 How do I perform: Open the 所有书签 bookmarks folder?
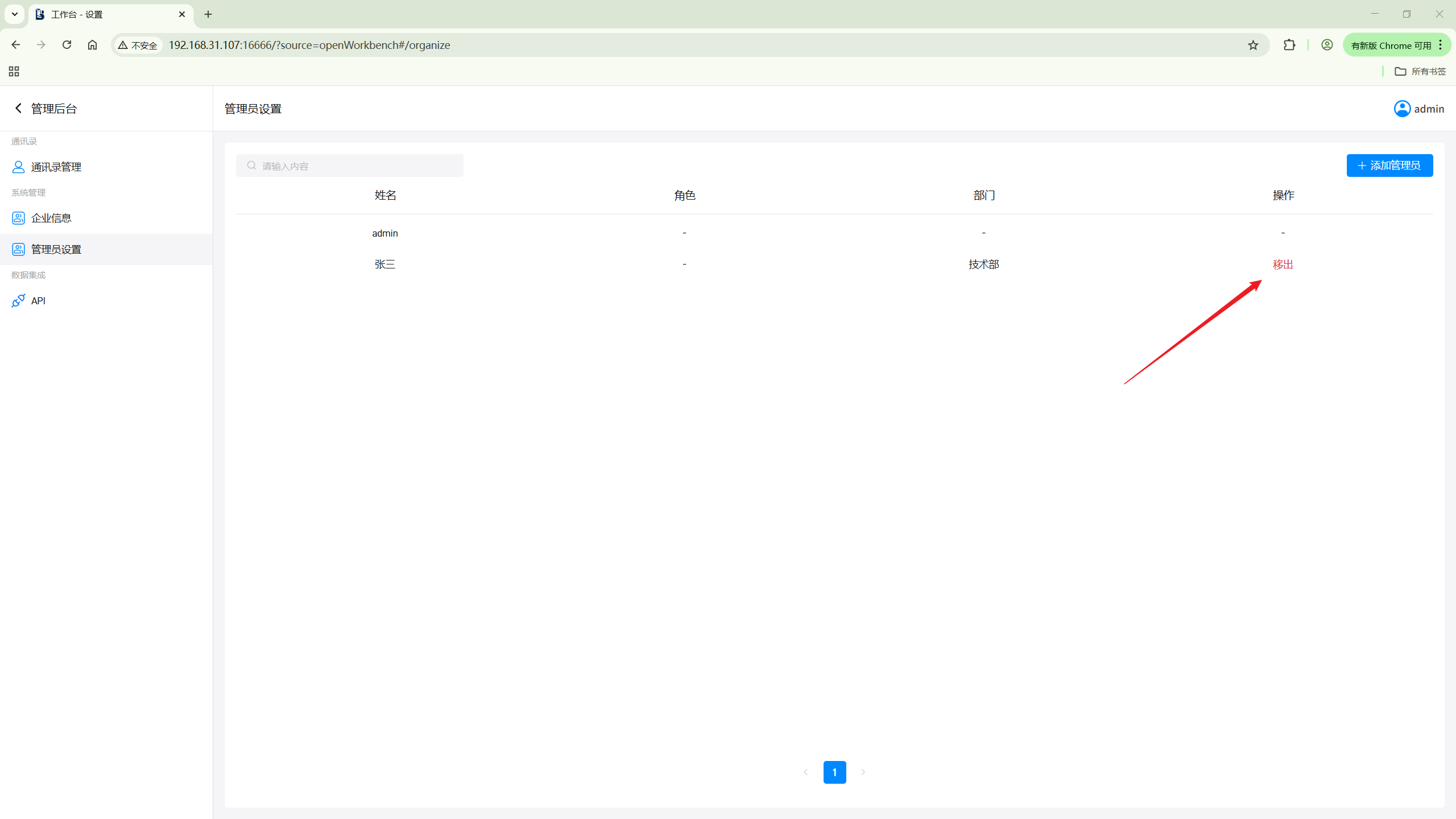click(x=1420, y=71)
